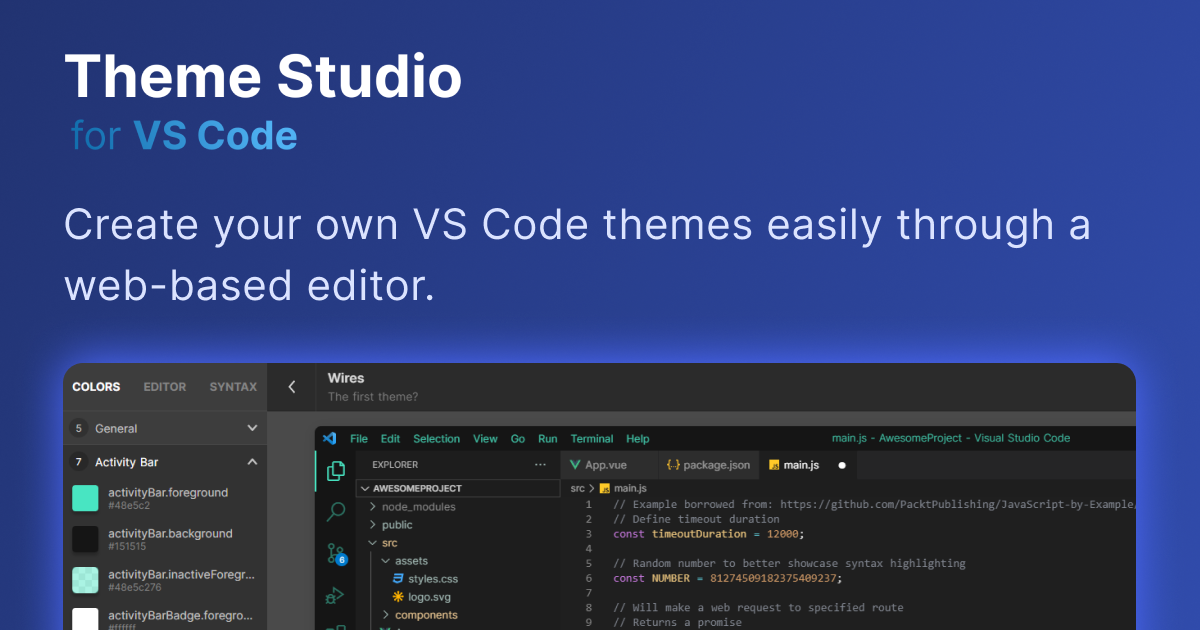Select the main.js editor tab
Image resolution: width=1200 pixels, height=630 pixels.
pos(808,465)
